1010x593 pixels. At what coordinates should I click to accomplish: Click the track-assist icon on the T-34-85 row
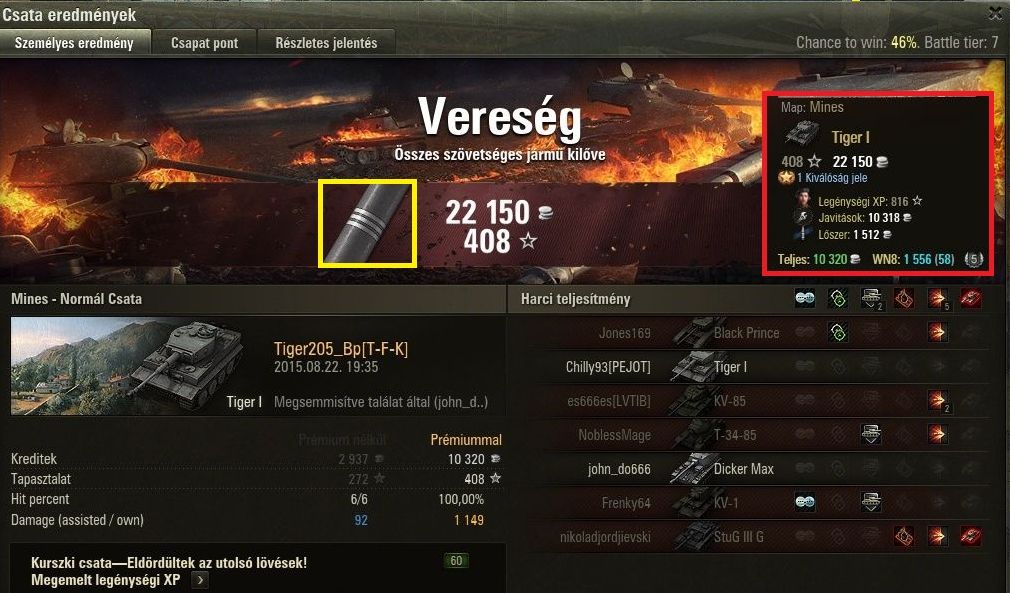(x=872, y=435)
